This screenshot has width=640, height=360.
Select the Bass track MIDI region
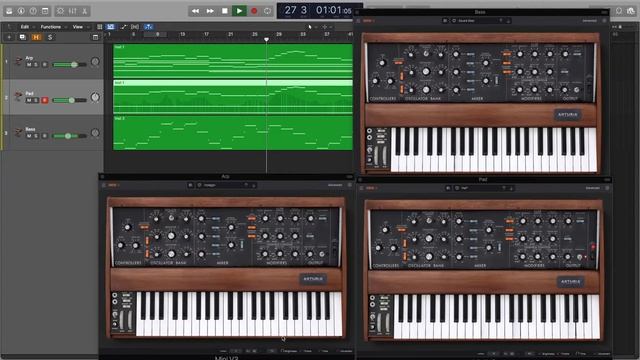[233, 133]
